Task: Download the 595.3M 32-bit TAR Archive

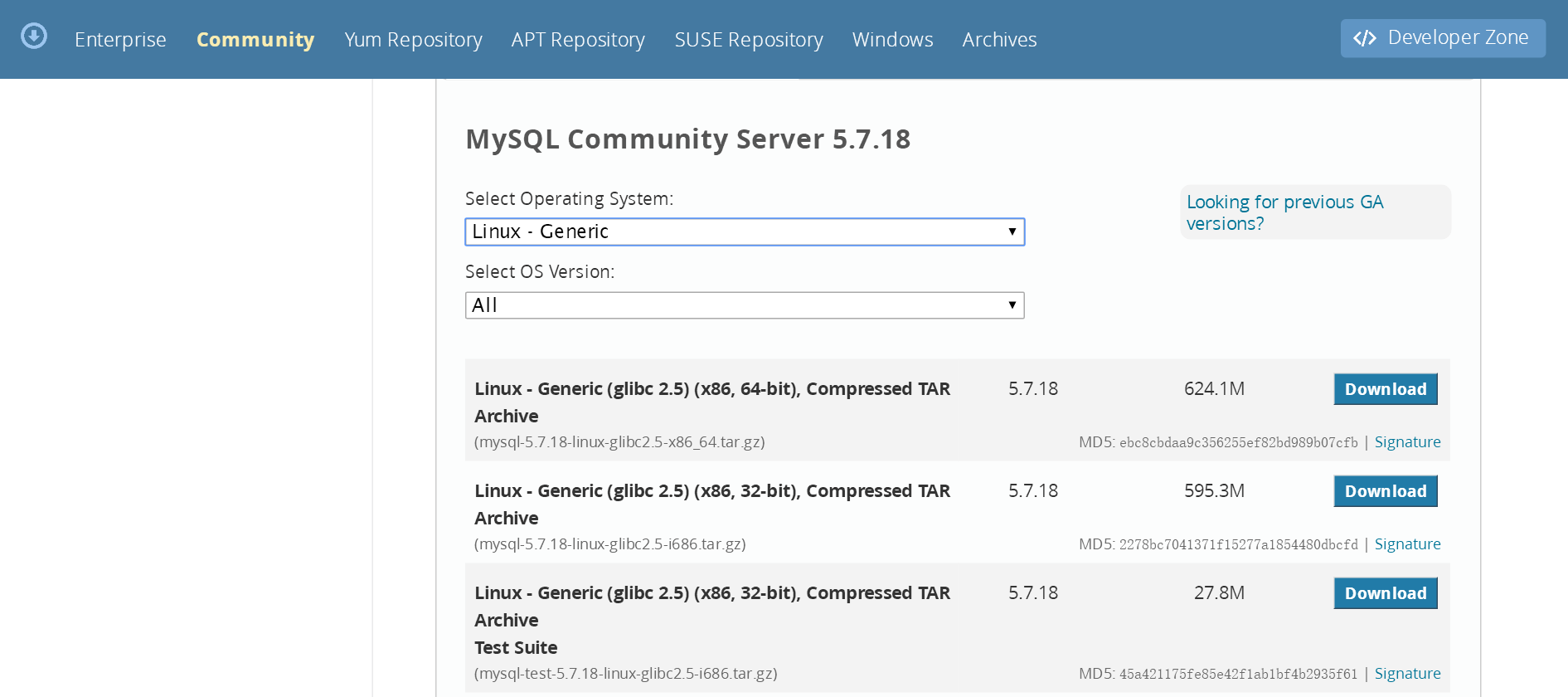Action: [x=1385, y=491]
